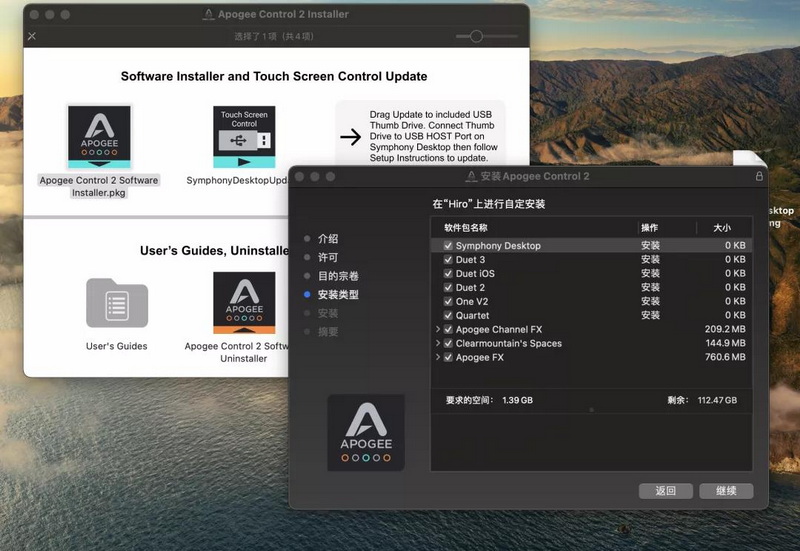800x551 pixels.
Task: Uncheck the Apogee Channel FX package
Action: [x=448, y=329]
